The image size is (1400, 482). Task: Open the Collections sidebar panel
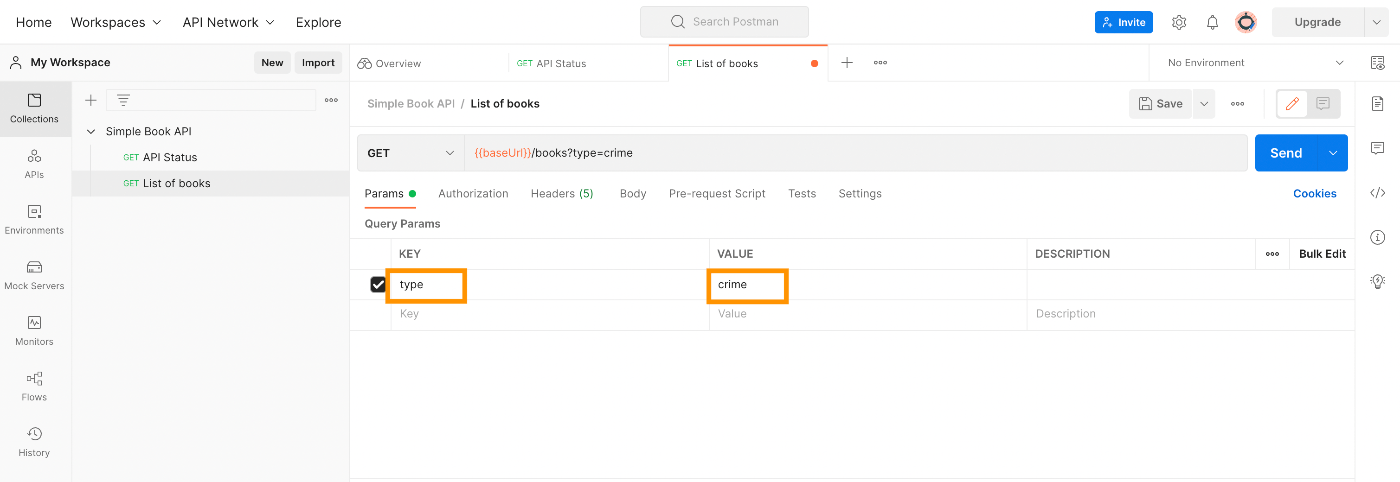(35, 109)
